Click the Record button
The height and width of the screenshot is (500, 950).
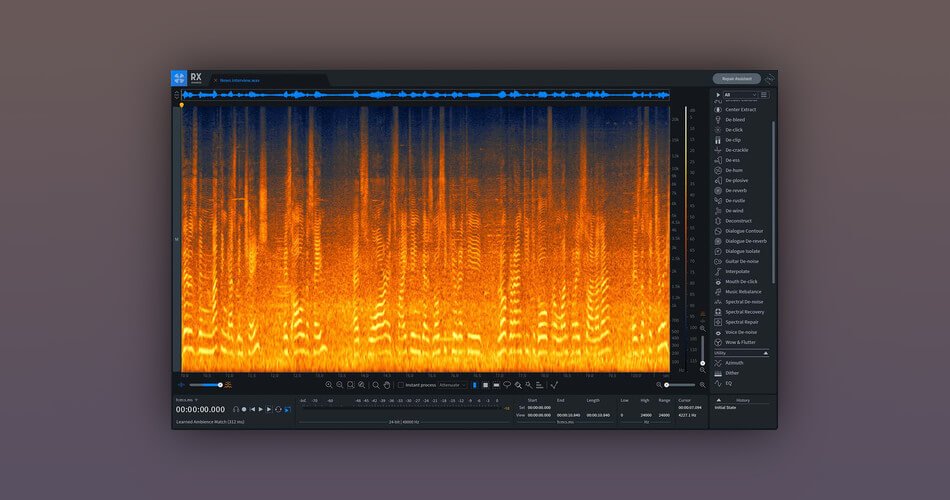(244, 410)
